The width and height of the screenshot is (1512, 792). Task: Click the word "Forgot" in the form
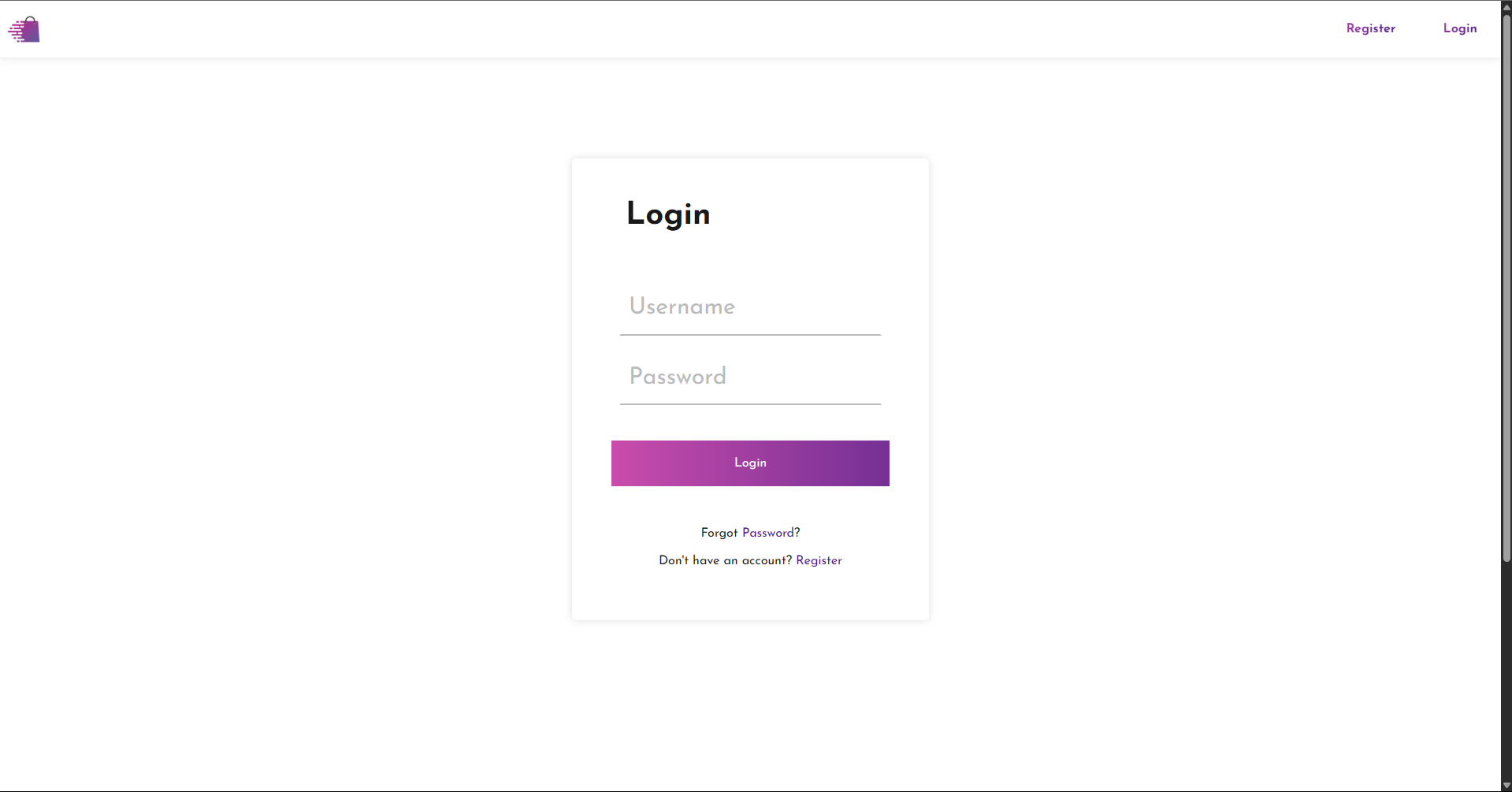[719, 533]
